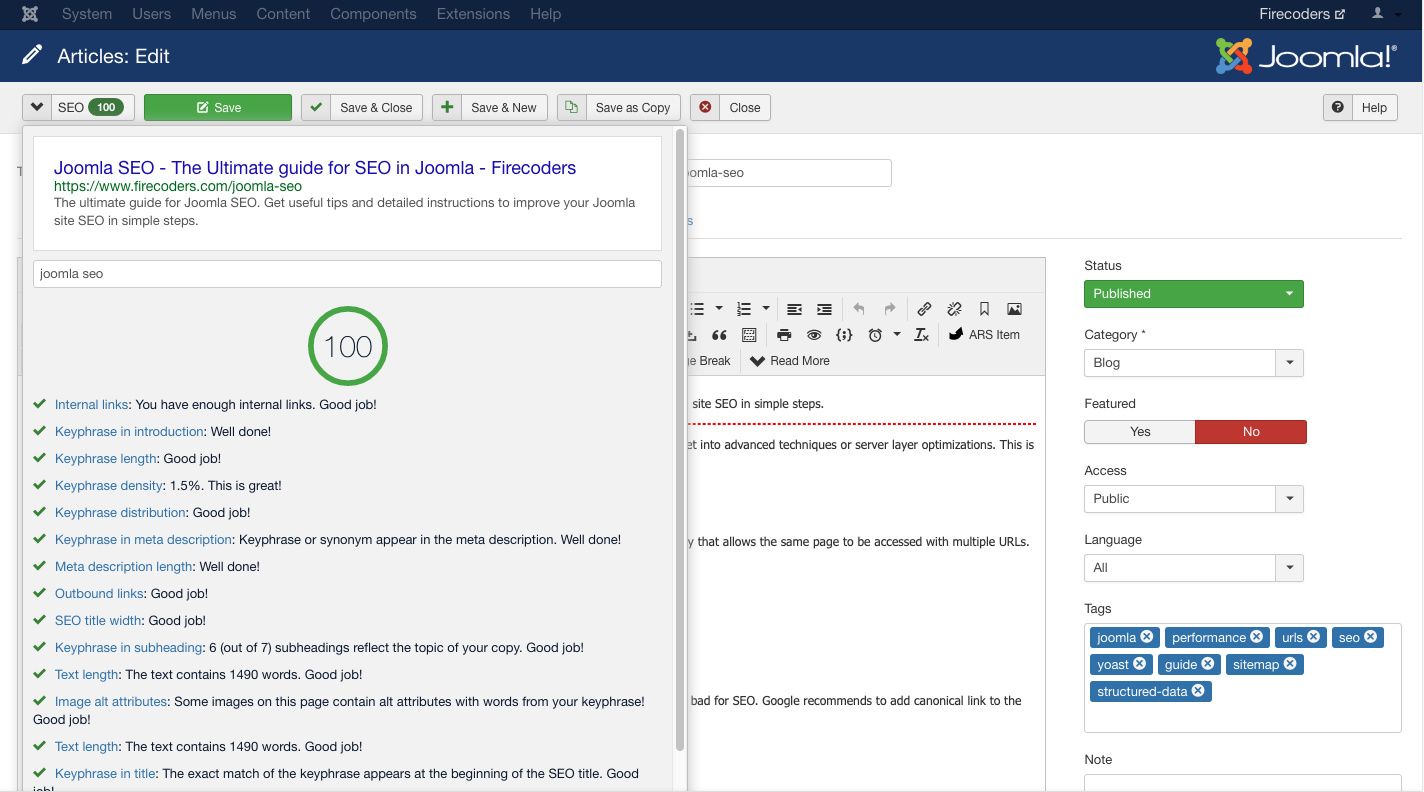The image size is (1424, 792).
Task: Open the System menu
Action: tap(87, 14)
